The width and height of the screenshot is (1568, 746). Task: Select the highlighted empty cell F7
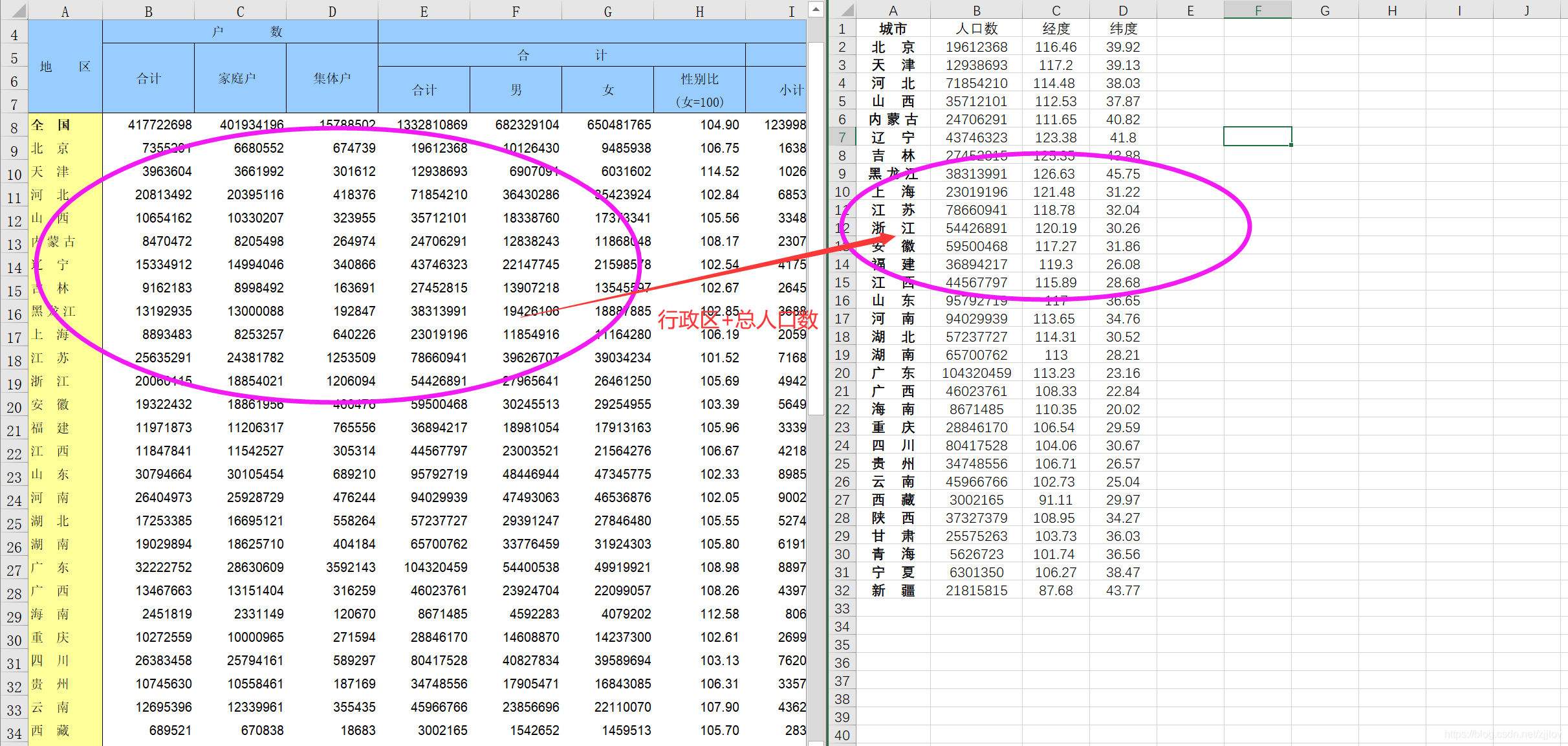click(x=1258, y=137)
